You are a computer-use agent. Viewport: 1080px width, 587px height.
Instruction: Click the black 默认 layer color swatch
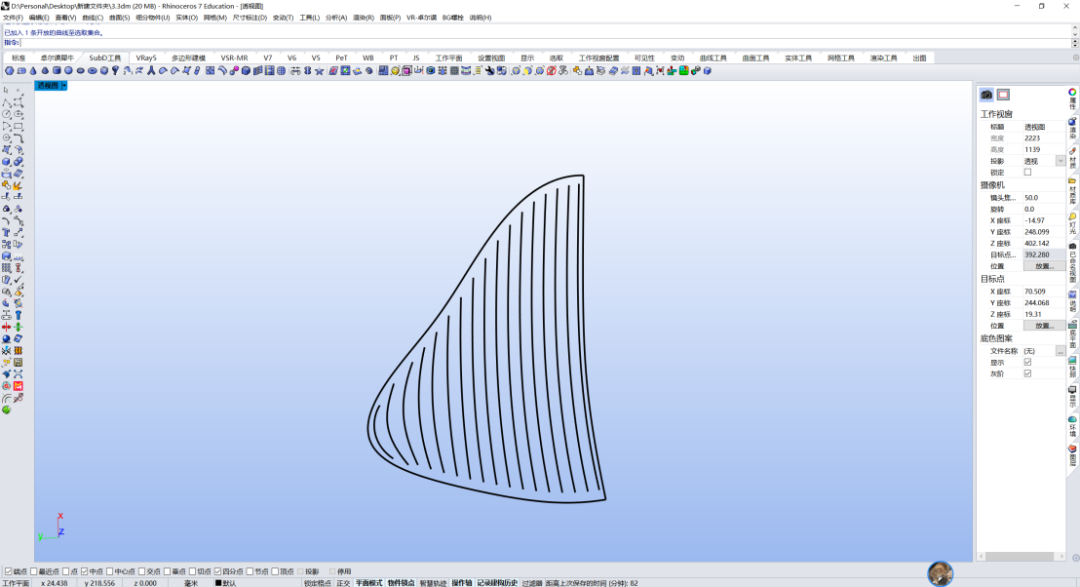[218, 583]
